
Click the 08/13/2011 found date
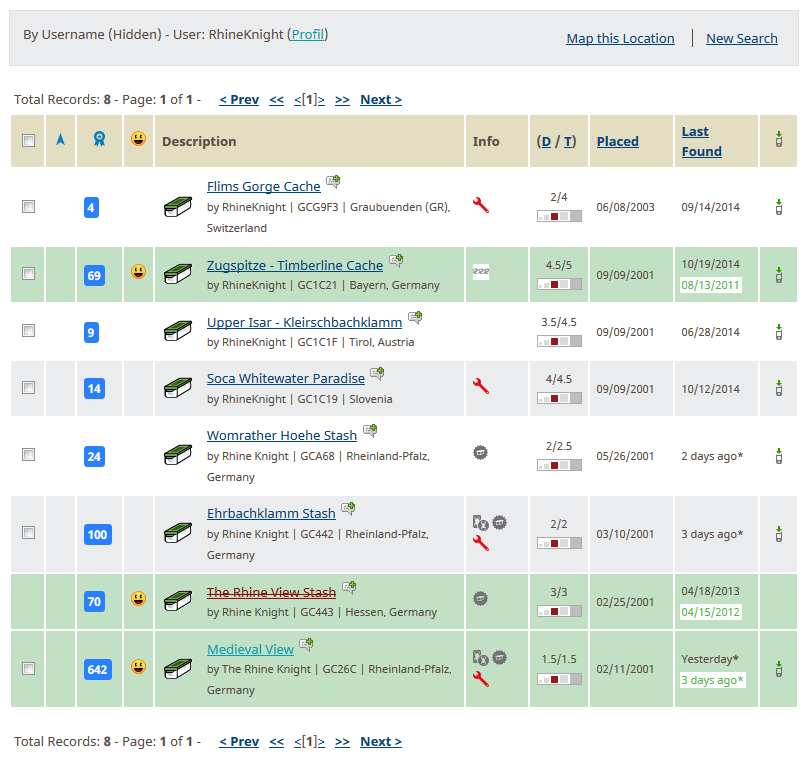tap(710, 285)
